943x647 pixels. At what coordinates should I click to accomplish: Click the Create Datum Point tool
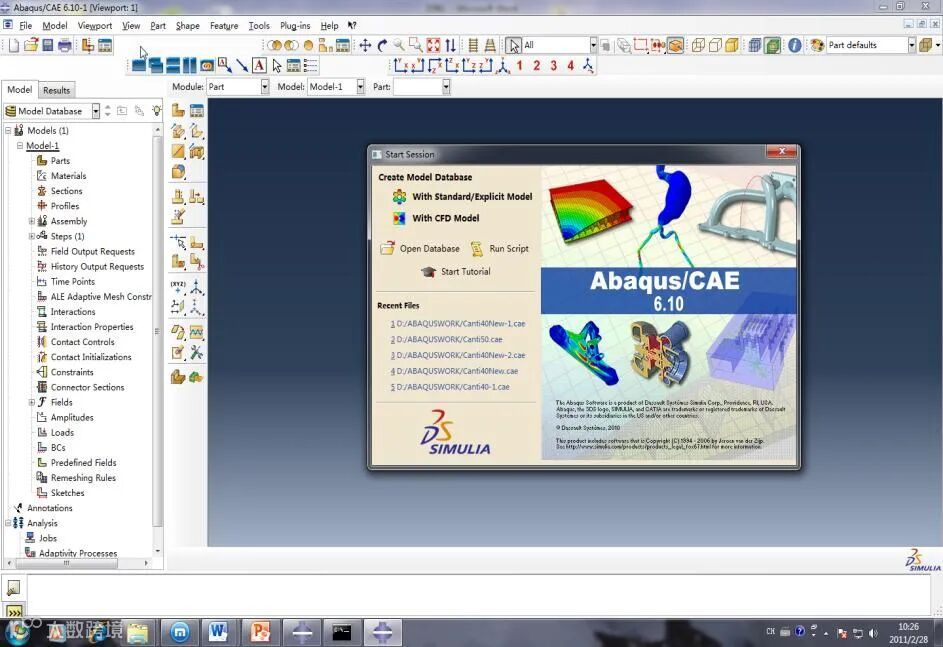(179, 287)
